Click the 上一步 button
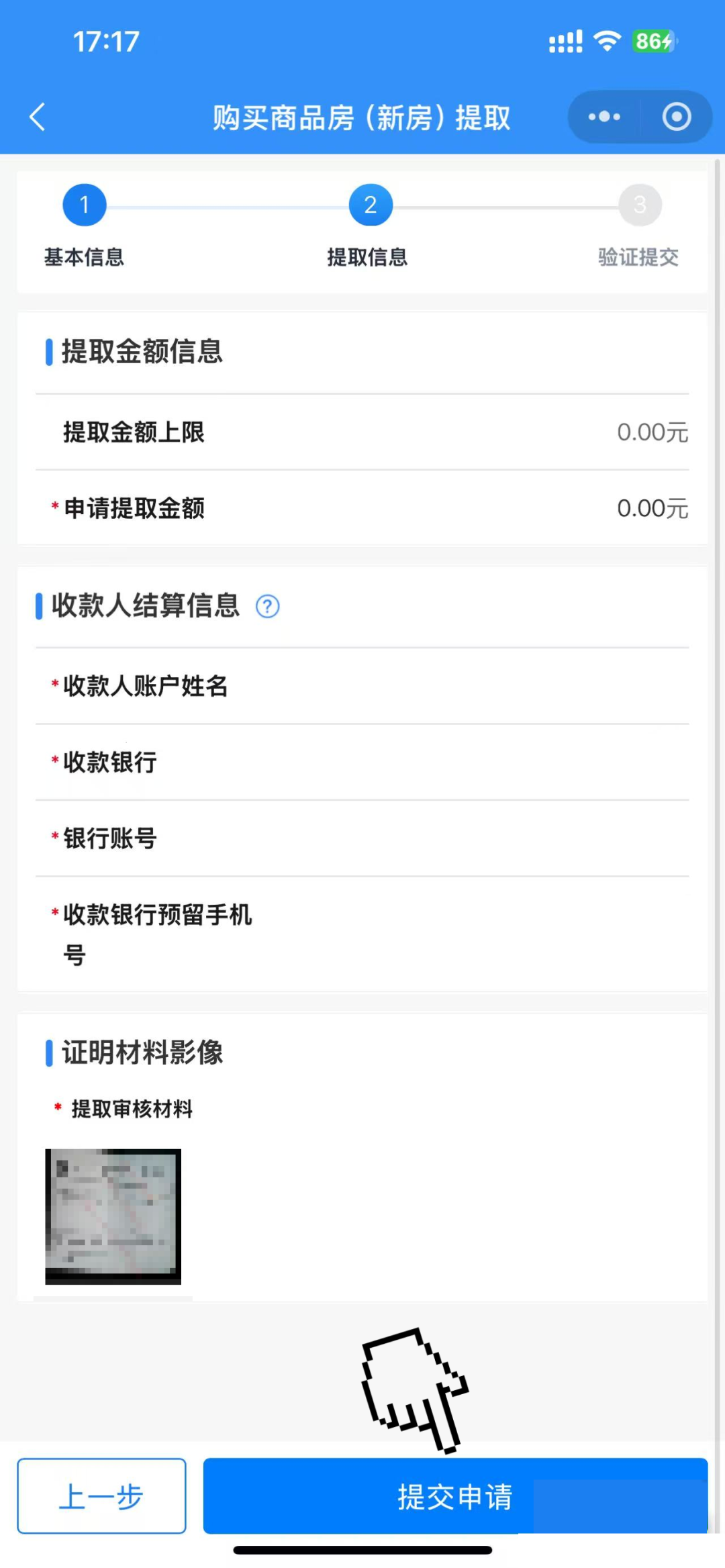Image resolution: width=725 pixels, height=1568 pixels. click(x=101, y=1496)
